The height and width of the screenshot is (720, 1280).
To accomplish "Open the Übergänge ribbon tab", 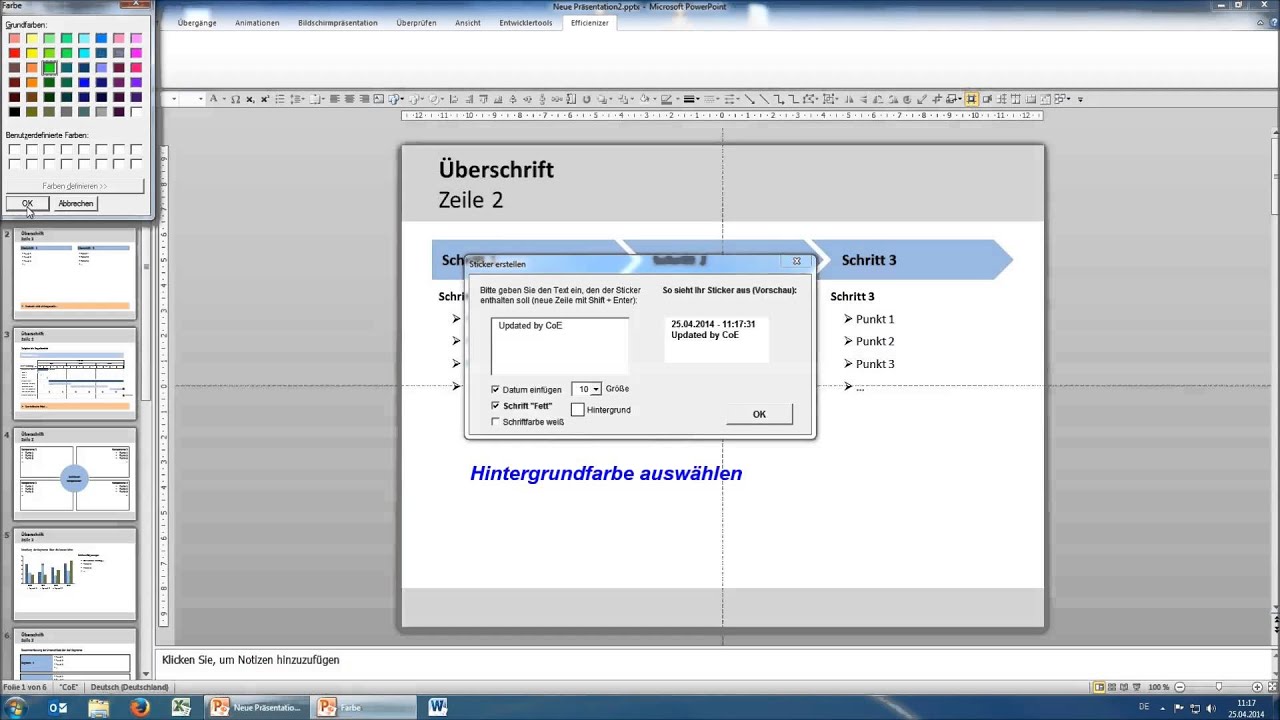I will [x=196, y=23].
